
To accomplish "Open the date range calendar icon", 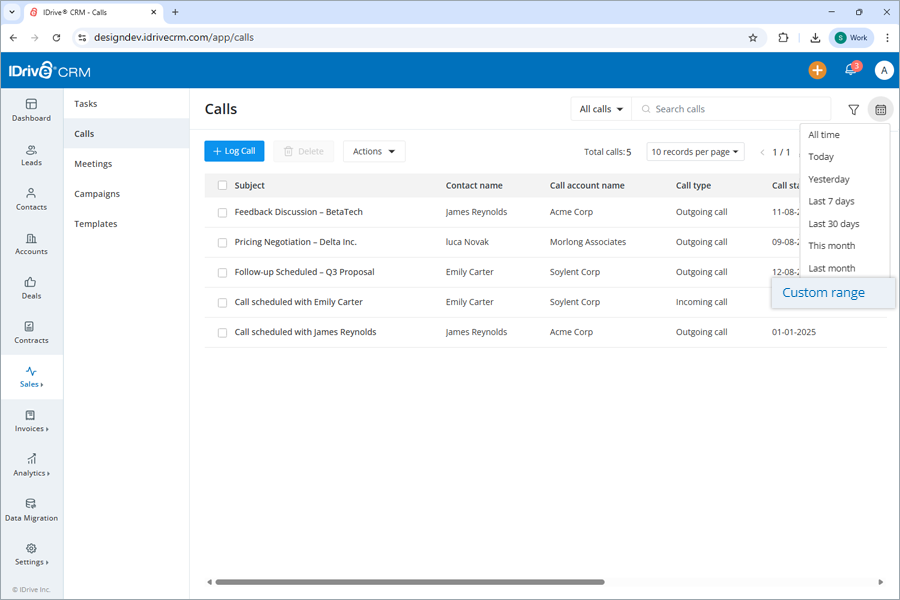I will [880, 110].
